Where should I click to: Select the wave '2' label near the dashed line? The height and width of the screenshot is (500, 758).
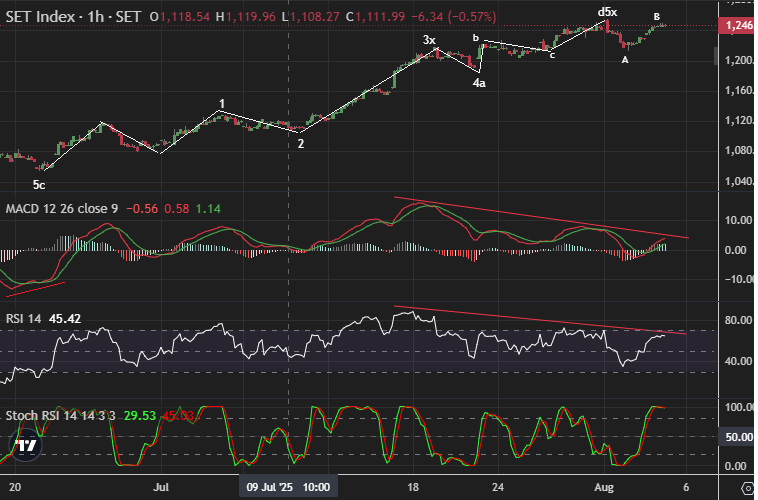(x=301, y=144)
